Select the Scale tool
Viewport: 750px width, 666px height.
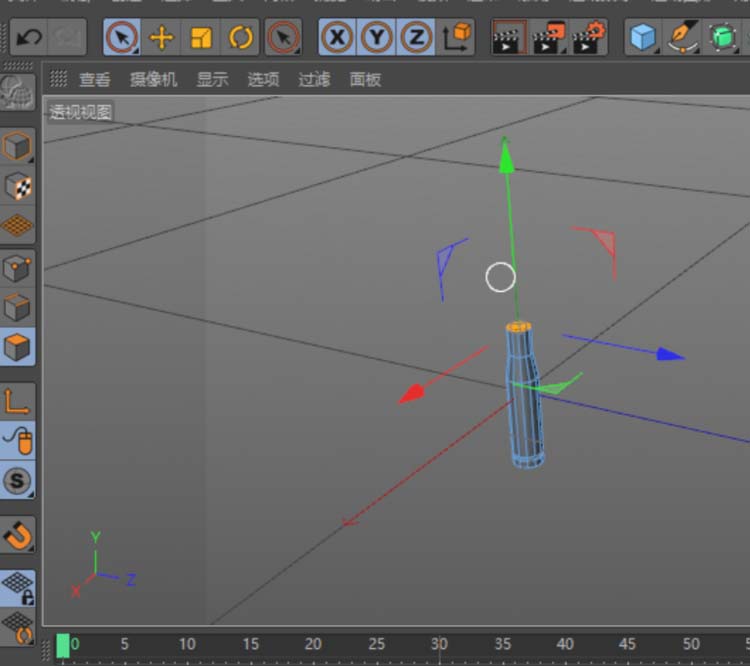[x=201, y=38]
